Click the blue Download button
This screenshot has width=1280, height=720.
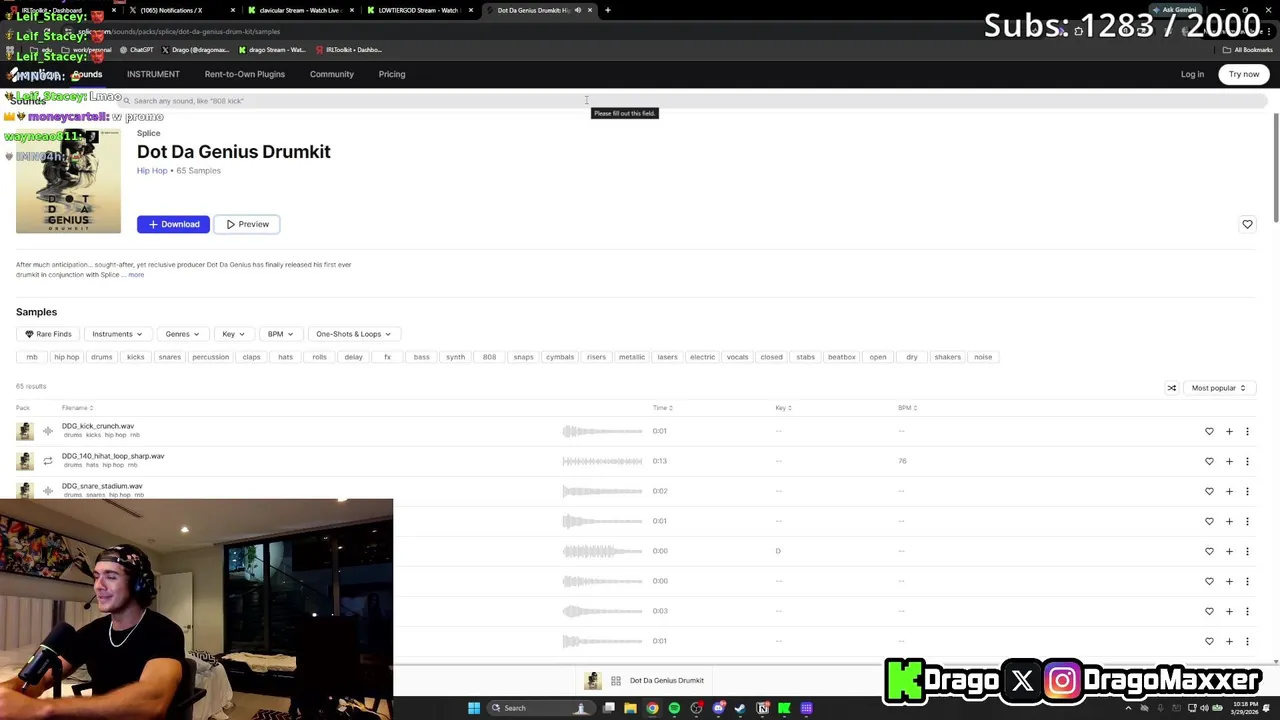173,224
